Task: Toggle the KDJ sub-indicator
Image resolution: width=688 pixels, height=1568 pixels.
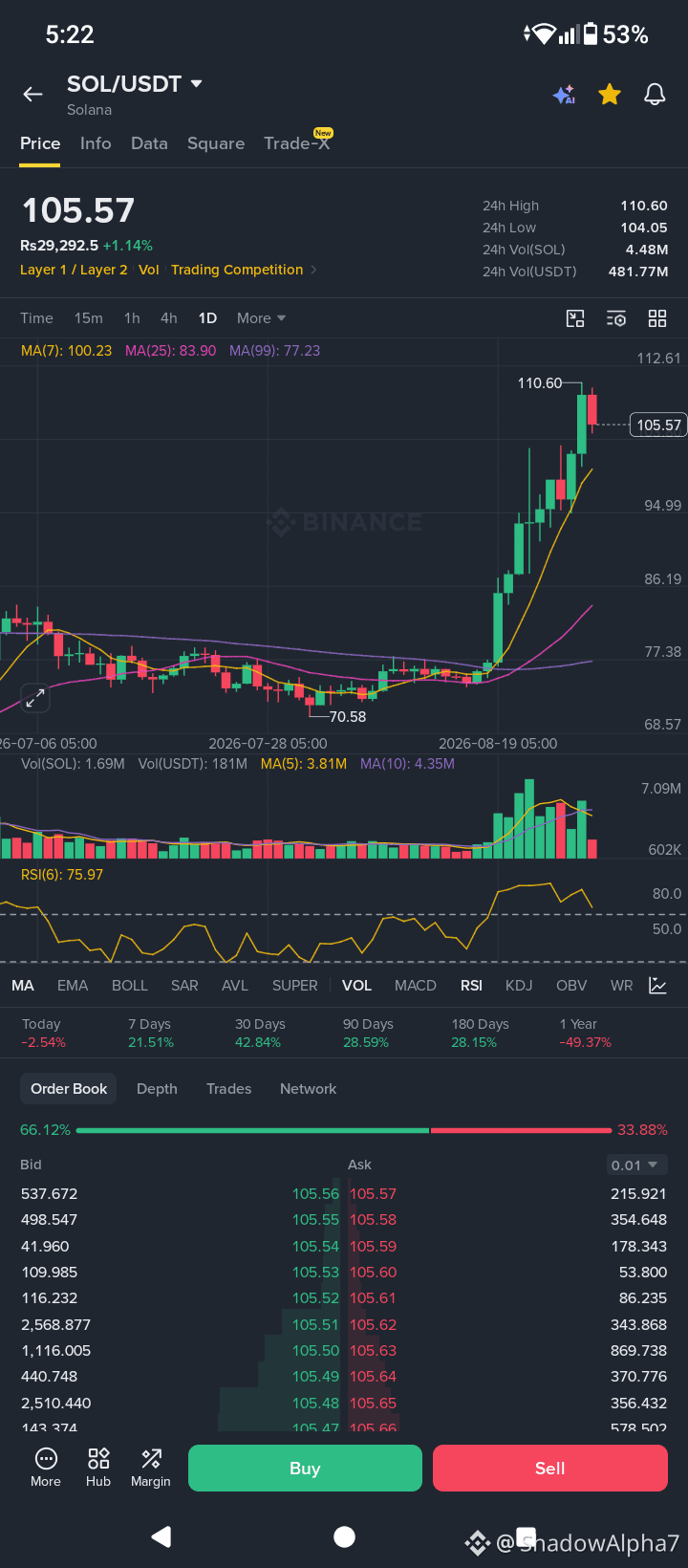Action: coord(519,986)
